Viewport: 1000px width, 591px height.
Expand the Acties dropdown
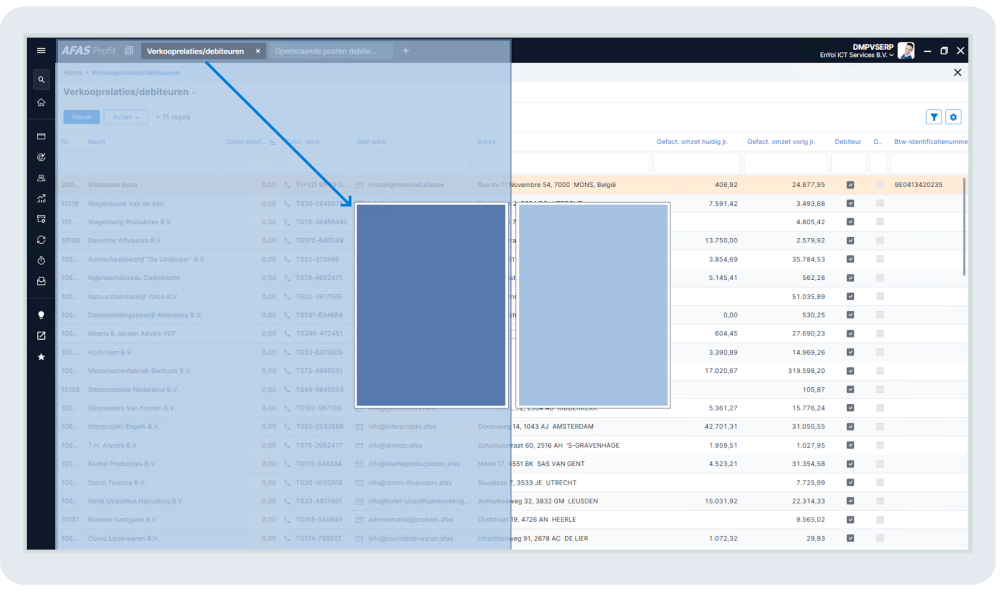click(x=126, y=117)
